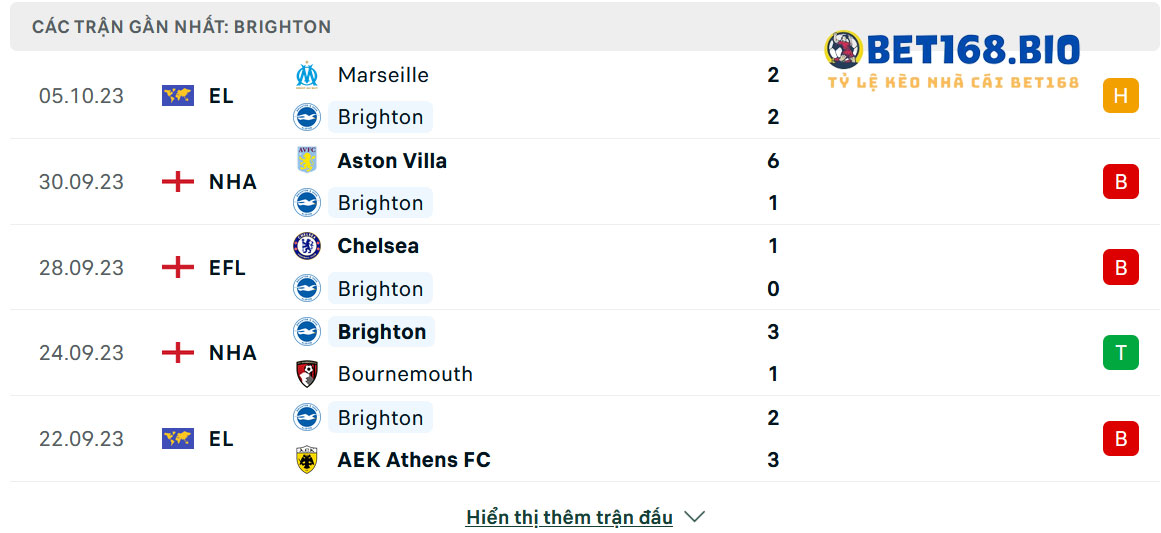The image size is (1161, 533).
Task: Click the AEK Athens FC crest
Action: pos(307,460)
